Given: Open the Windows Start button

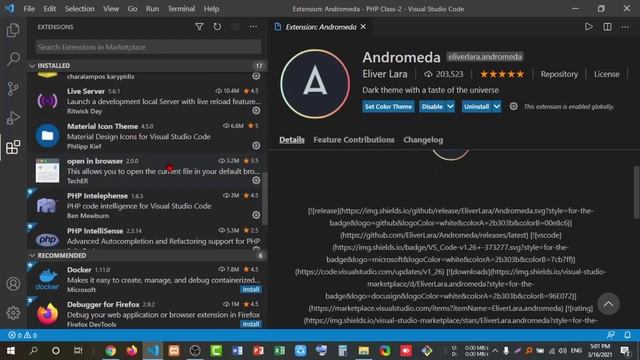Looking at the screenshot, I should (11, 351).
